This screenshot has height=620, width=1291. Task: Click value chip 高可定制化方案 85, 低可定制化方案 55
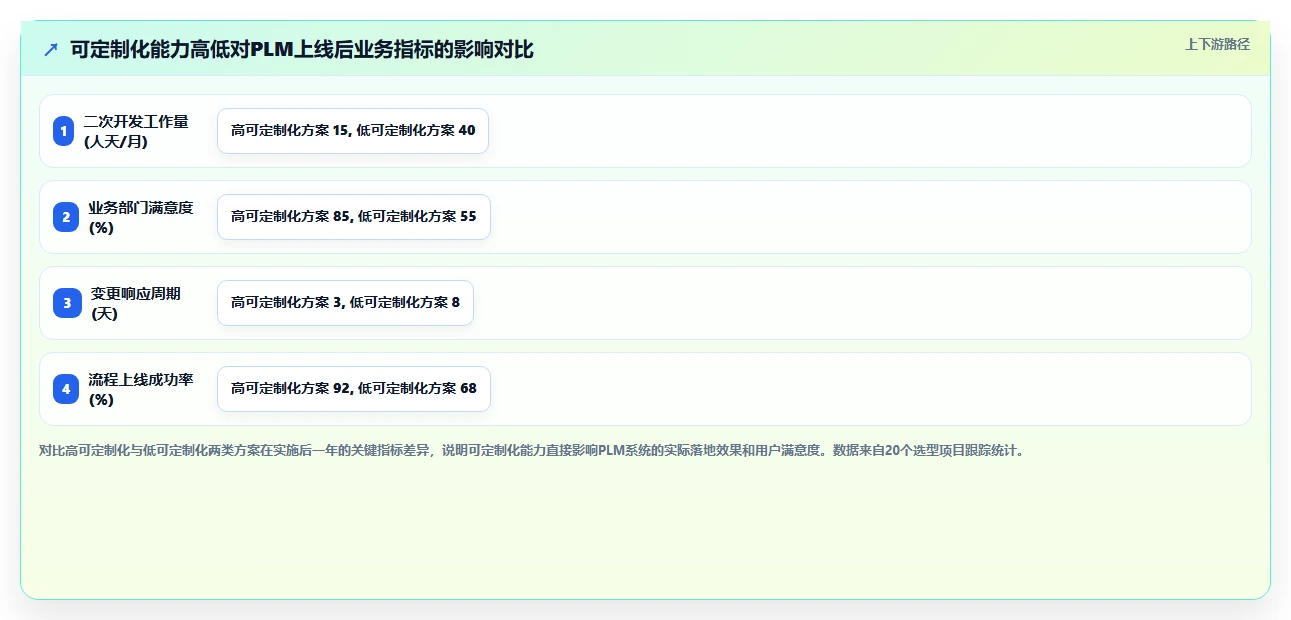(x=354, y=217)
